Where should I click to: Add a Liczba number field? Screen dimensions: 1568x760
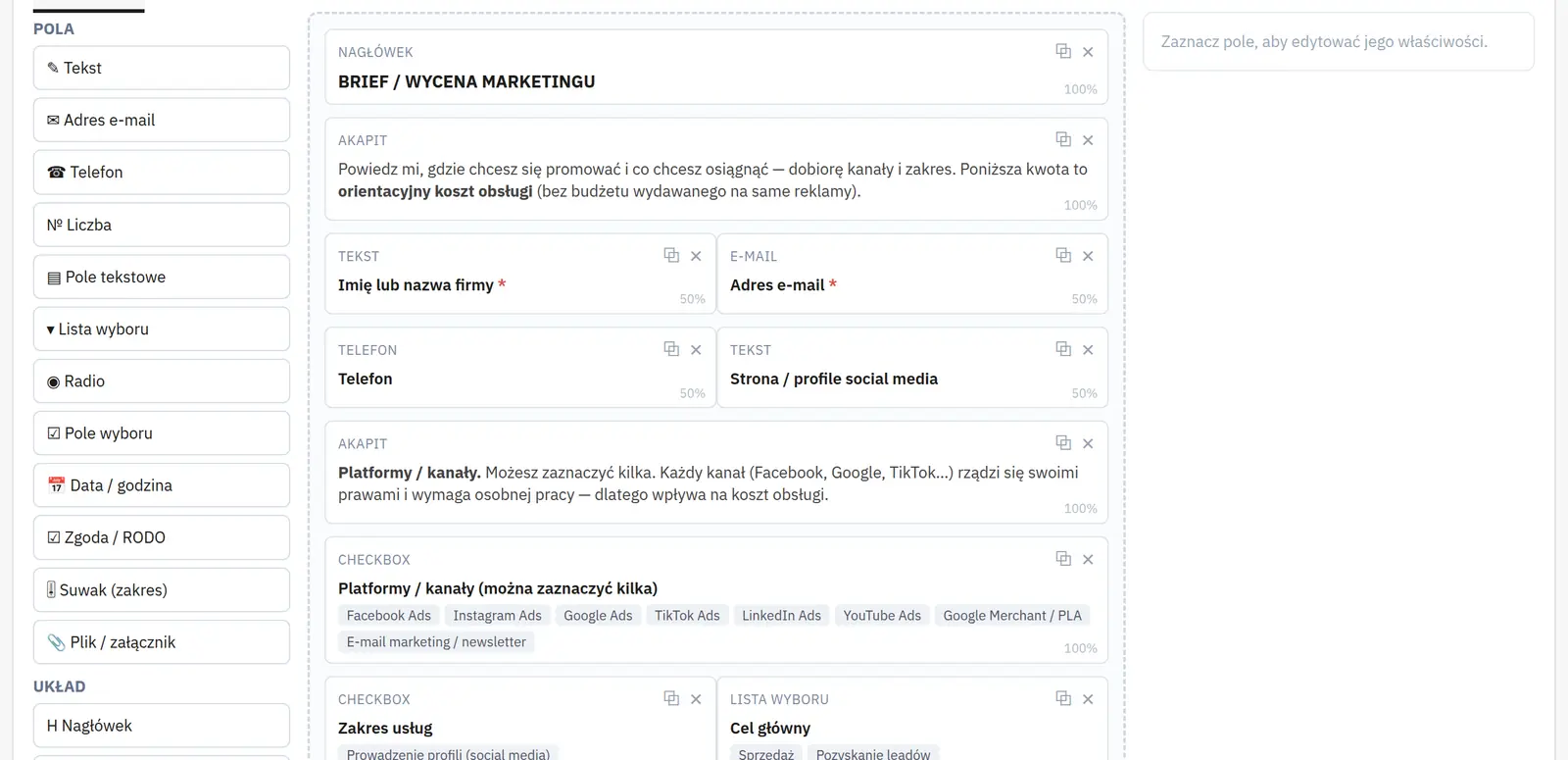pyautogui.click(x=162, y=225)
